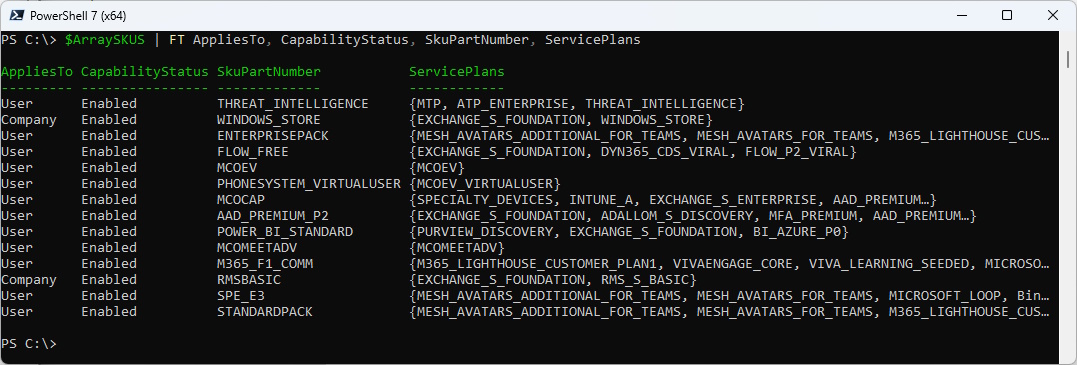Screen dimensions: 1077x365
Task: Click the vertical scrollbar thumb
Action: [x=1068, y=58]
